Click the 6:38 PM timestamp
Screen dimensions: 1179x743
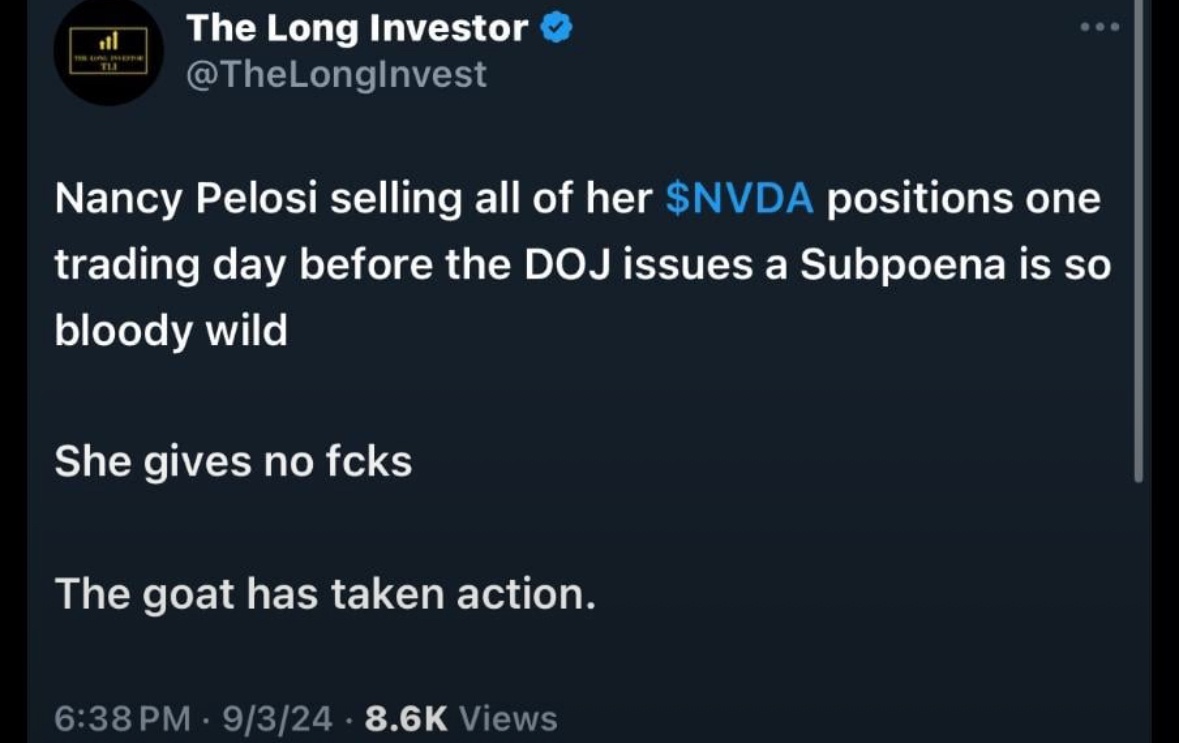click(x=123, y=718)
